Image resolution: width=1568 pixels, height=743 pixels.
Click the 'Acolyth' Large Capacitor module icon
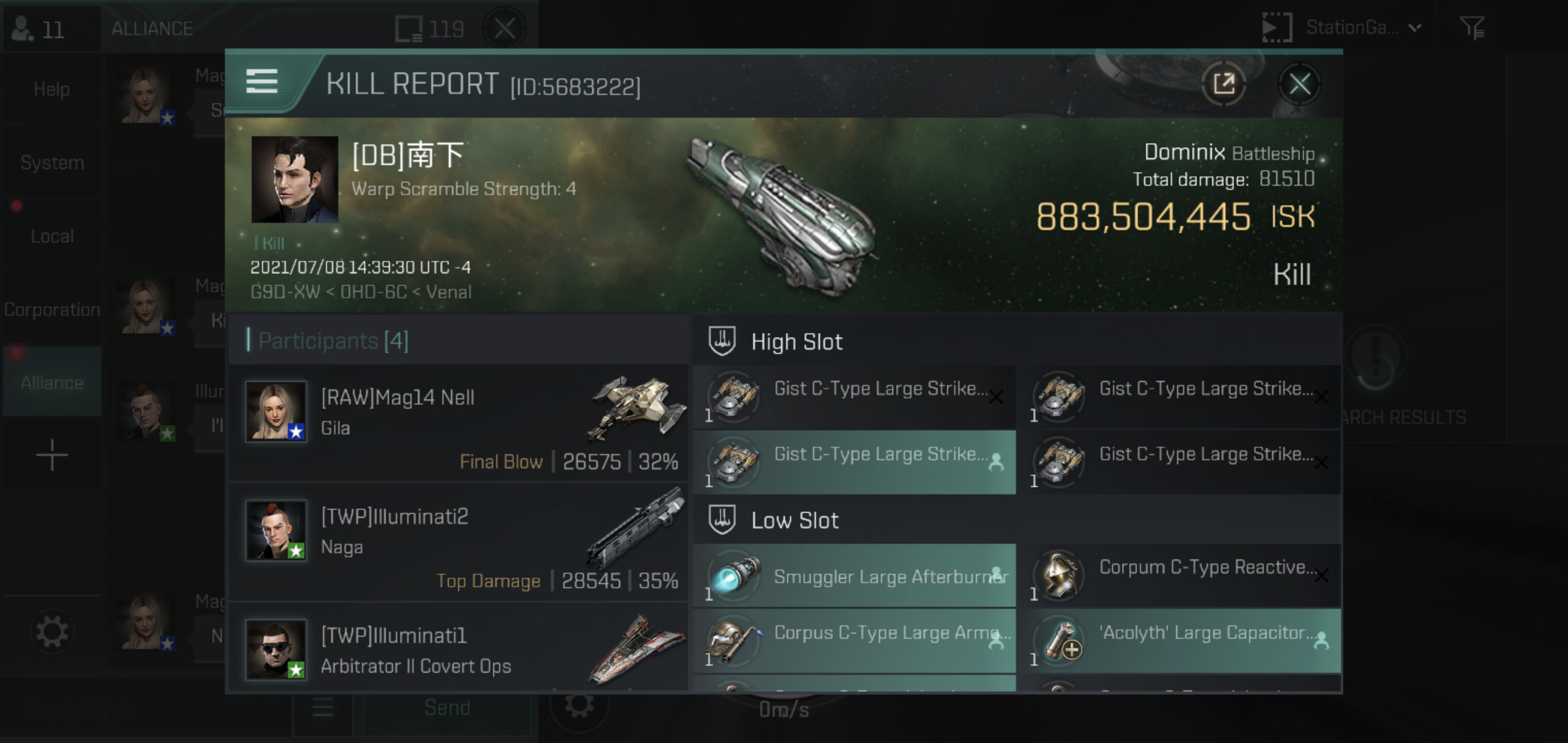[1060, 640]
